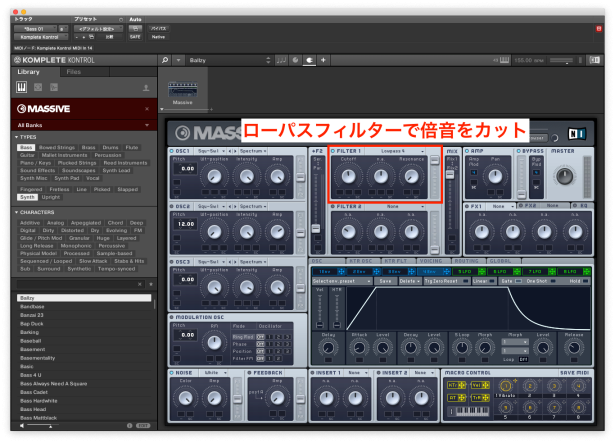Screen dimensions: 615x443
Task: Toggle Filter 1 on/off indicator
Action: coord(333,151)
